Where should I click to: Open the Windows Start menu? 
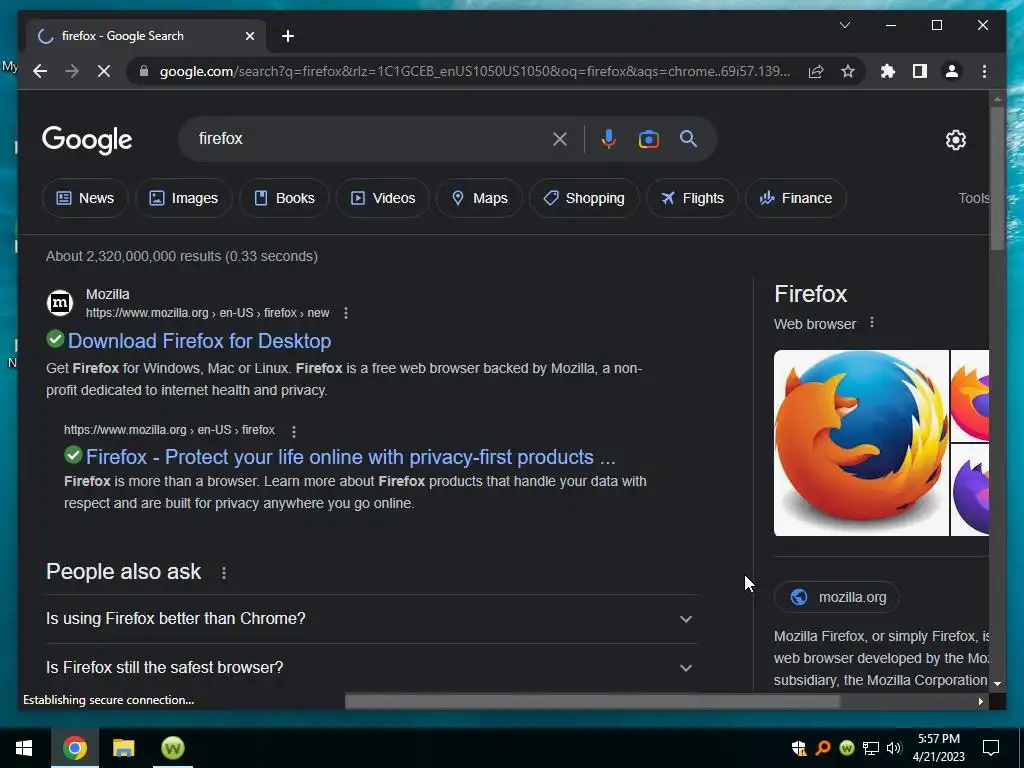24,748
